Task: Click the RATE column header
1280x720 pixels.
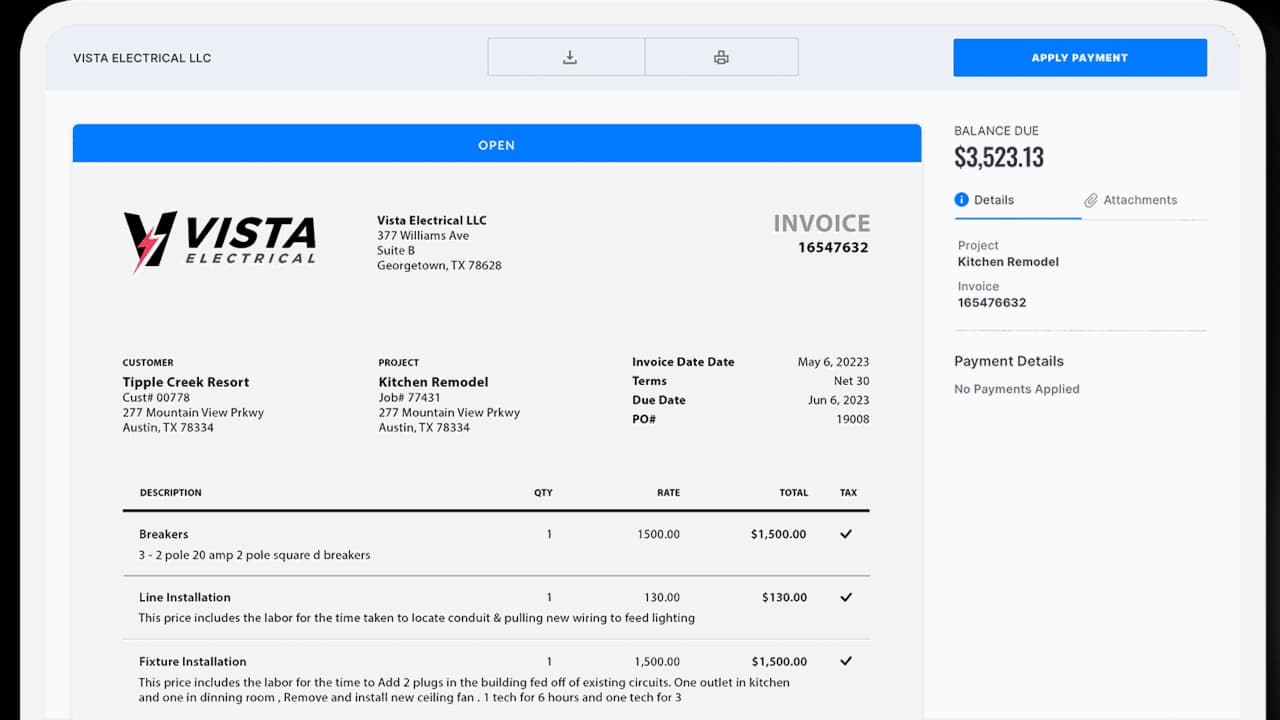Action: [x=668, y=492]
